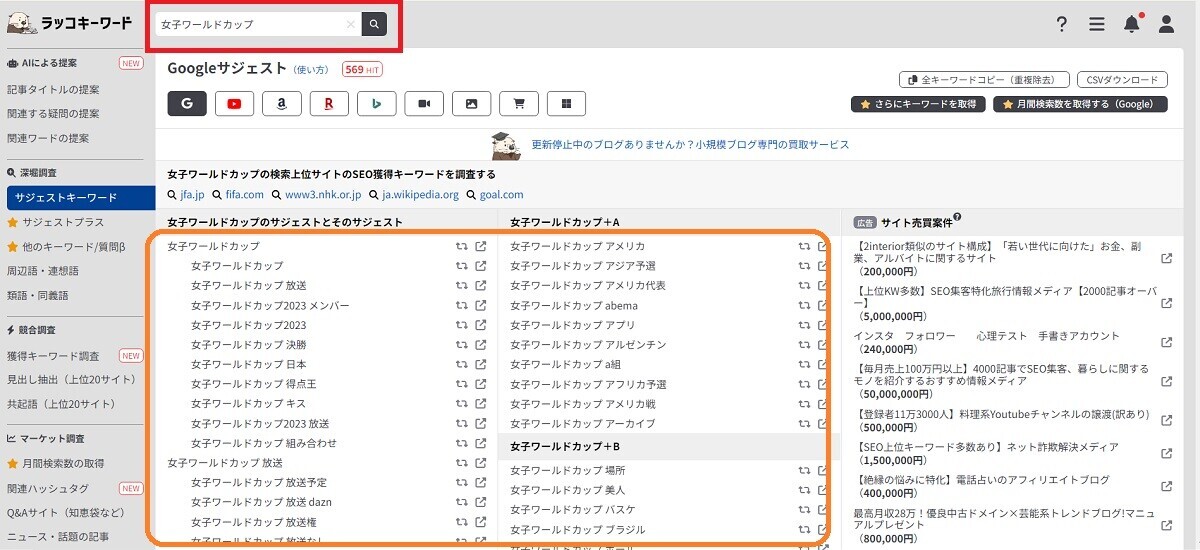1200x550 pixels.
Task: Re-search icon for 女子ワールドカップ 日本
Action: (461, 364)
